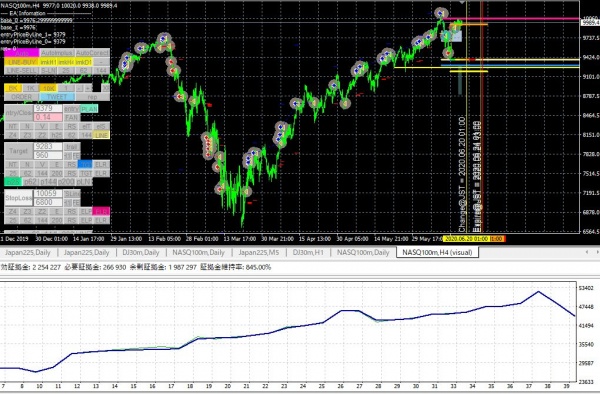
Task: Click the plus lot increment button
Action: pos(88,88)
